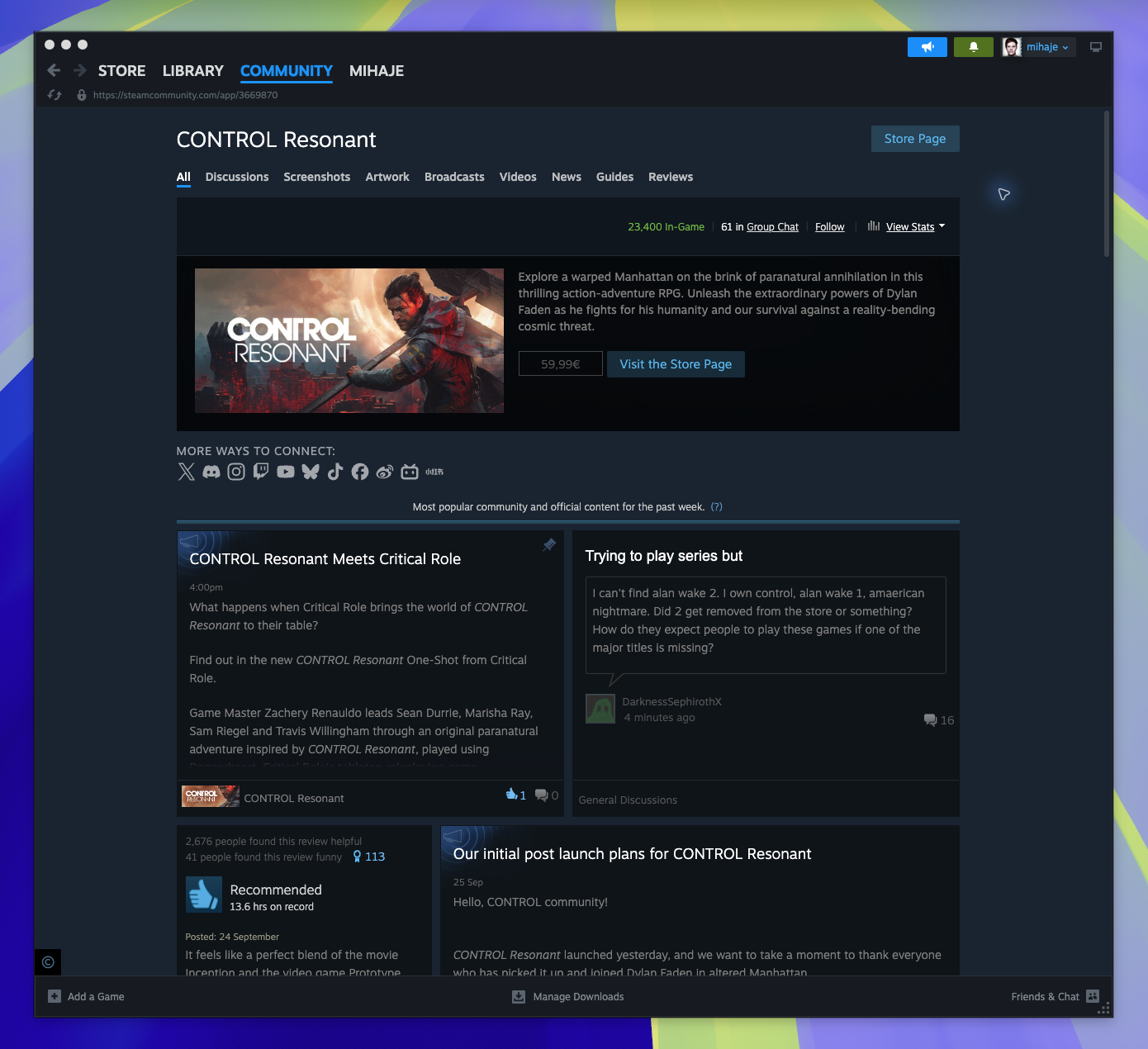Click the thumbs-up rating on Critical Role post
1148x1049 pixels.
(x=515, y=795)
